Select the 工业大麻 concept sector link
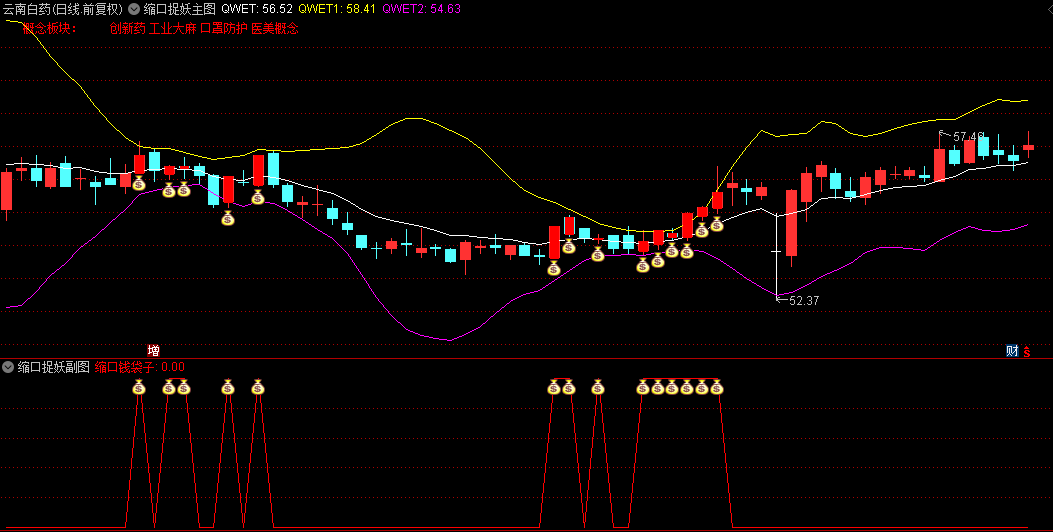Screen dimensions: 1053x532 [x=173, y=29]
